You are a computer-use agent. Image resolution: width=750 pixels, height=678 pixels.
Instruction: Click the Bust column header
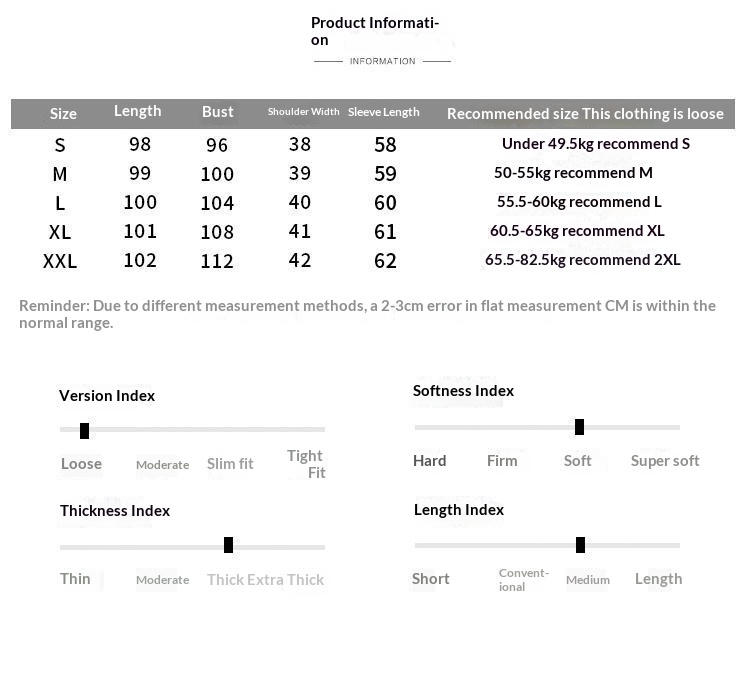point(217,112)
